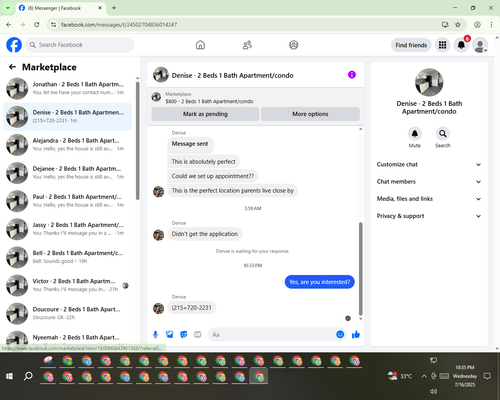Open the volume speaker tray icon
Image resolution: width=500 pixels, height=400 pixels.
(433, 391)
